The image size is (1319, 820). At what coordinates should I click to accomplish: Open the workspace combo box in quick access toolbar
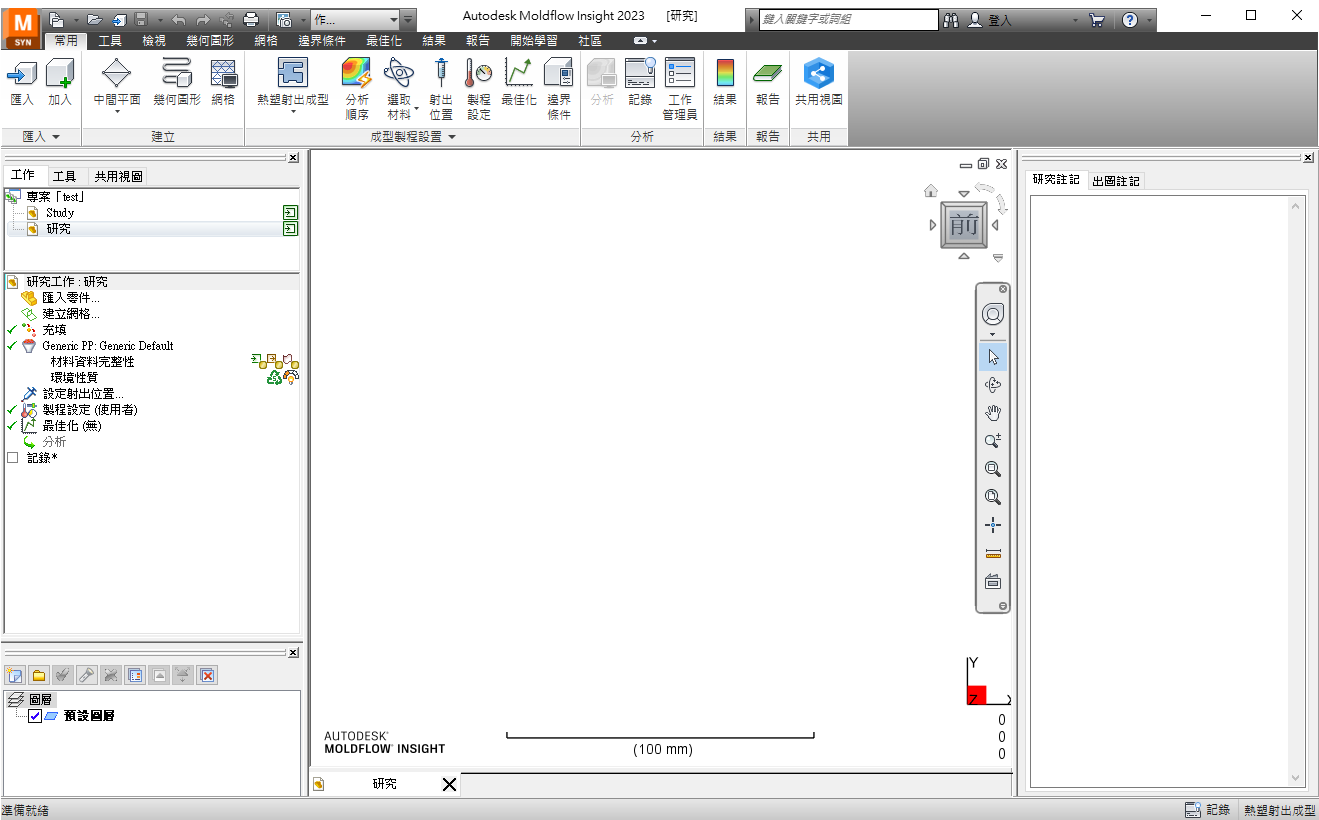point(355,19)
